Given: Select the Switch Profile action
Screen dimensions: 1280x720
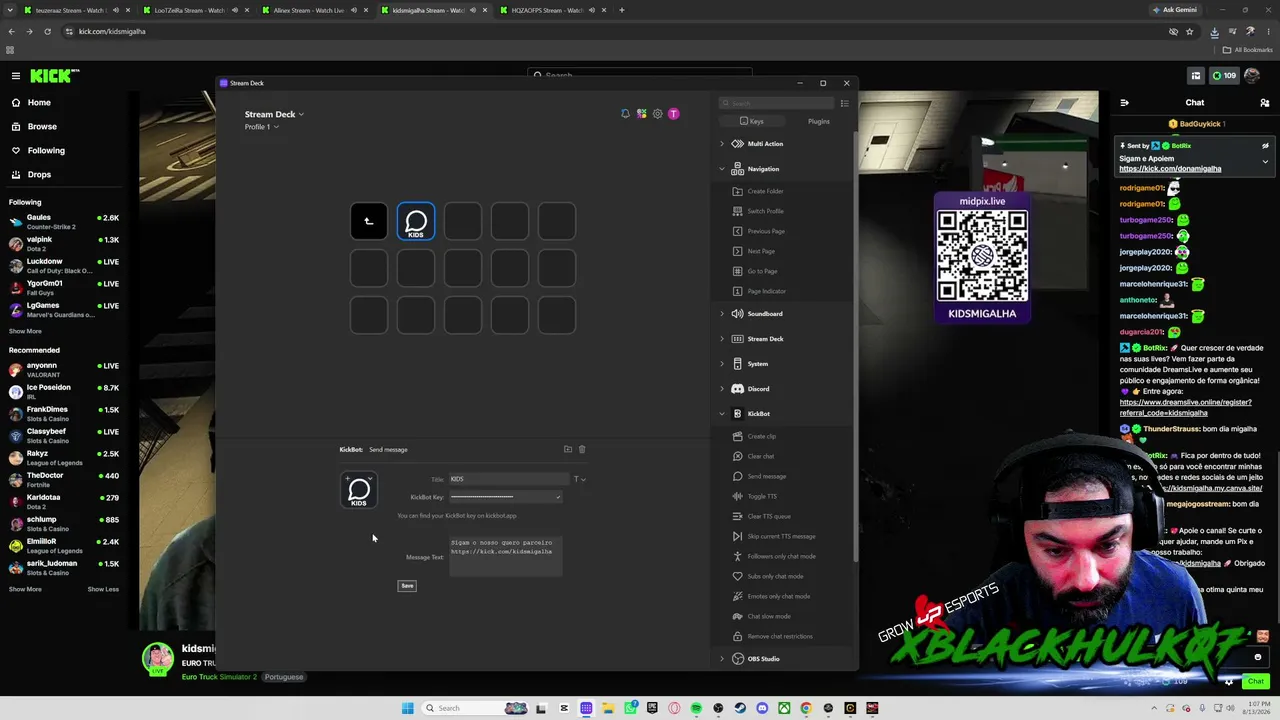Looking at the screenshot, I should [766, 211].
